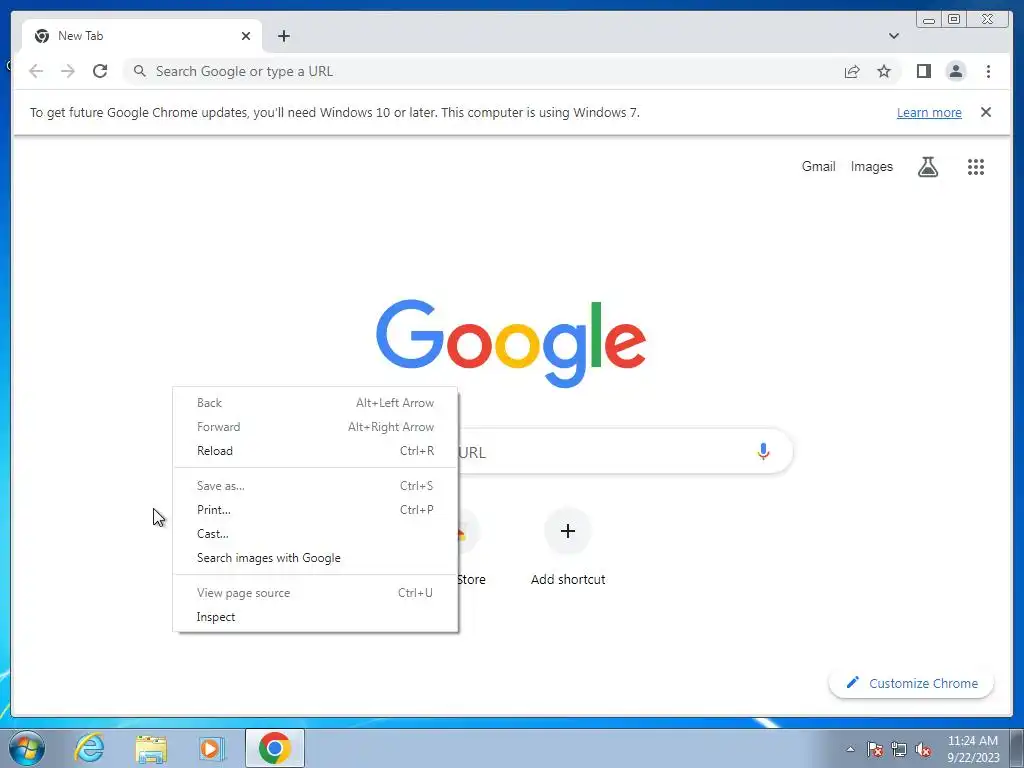The image size is (1024, 768).
Task: Open the Chrome three-dot menu
Action: pos(988,71)
